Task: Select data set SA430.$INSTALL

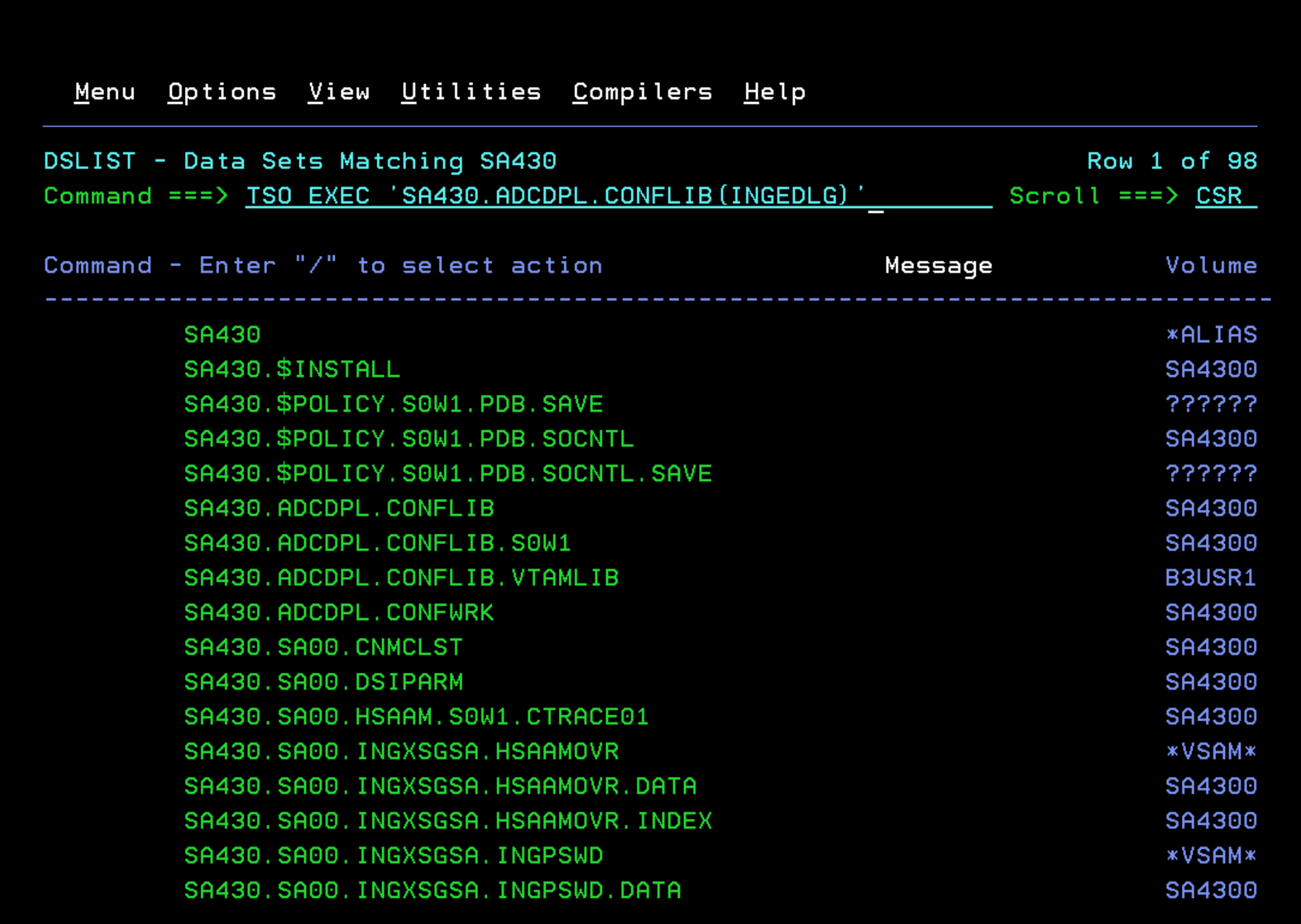Action: coord(292,370)
